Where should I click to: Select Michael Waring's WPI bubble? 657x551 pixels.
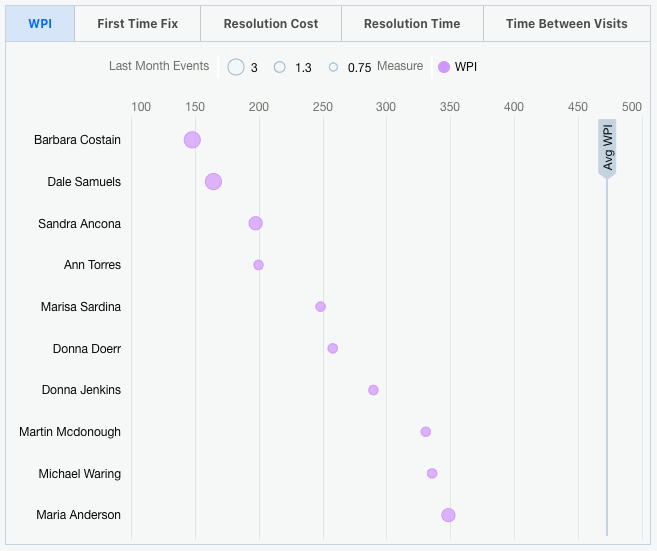pyautogui.click(x=432, y=473)
